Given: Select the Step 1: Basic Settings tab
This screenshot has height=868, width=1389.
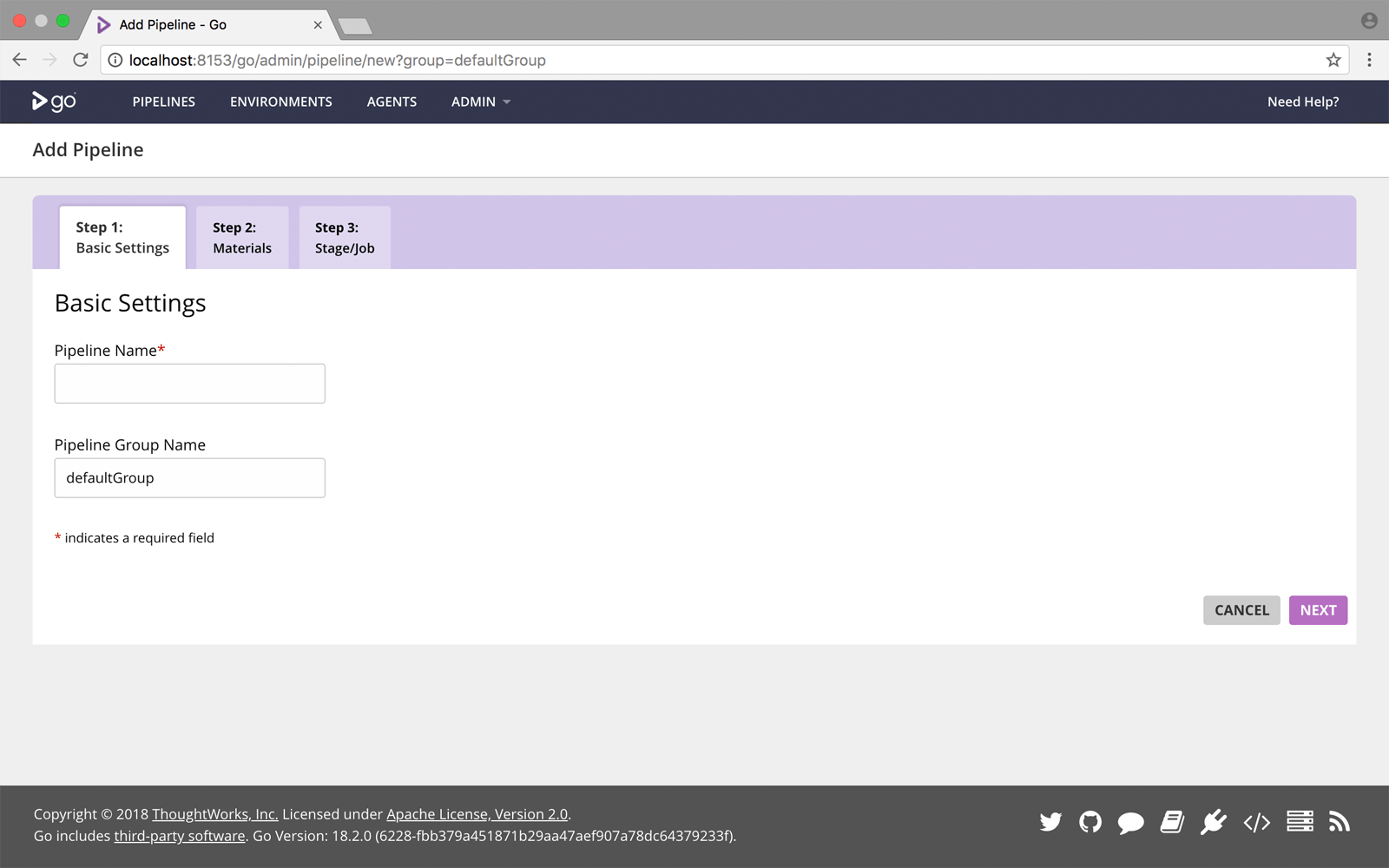Looking at the screenshot, I should (122, 237).
